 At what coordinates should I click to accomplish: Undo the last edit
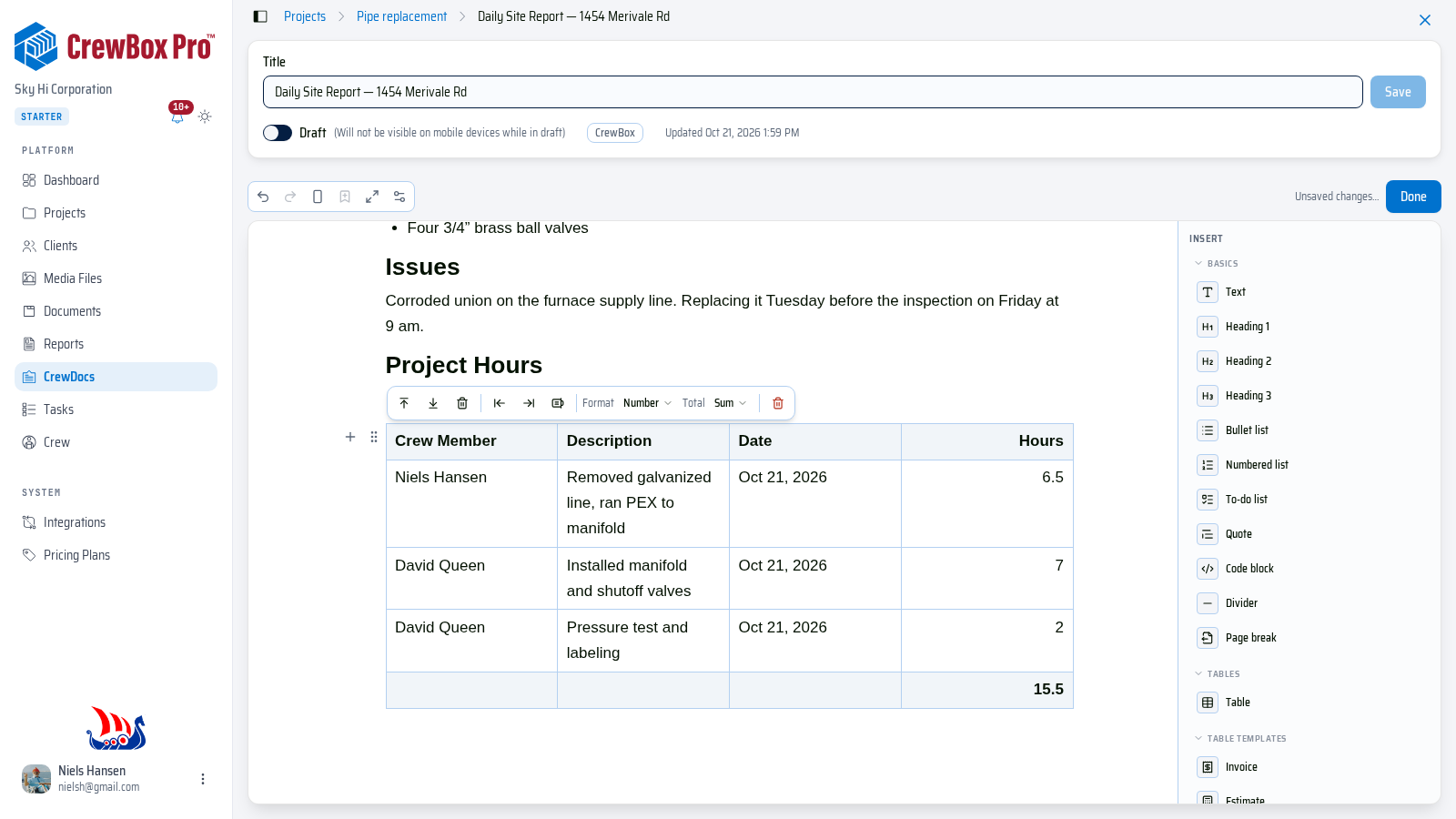pos(263,197)
